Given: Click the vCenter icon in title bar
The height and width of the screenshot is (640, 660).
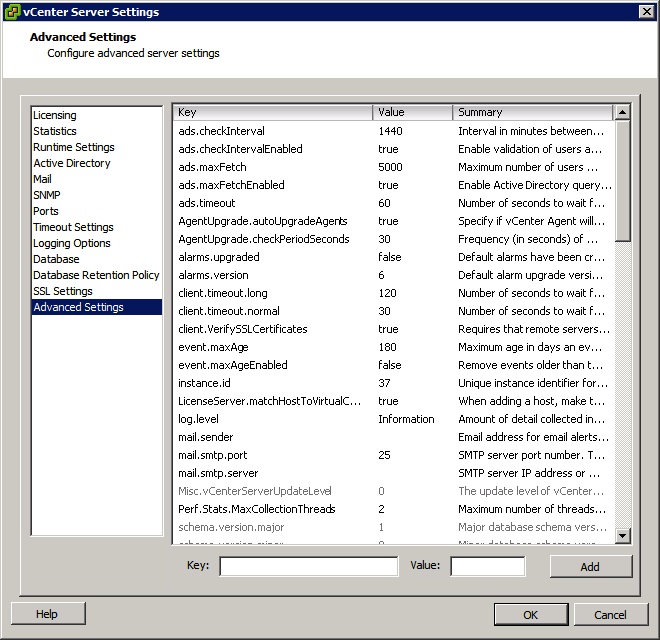Looking at the screenshot, I should point(12,12).
